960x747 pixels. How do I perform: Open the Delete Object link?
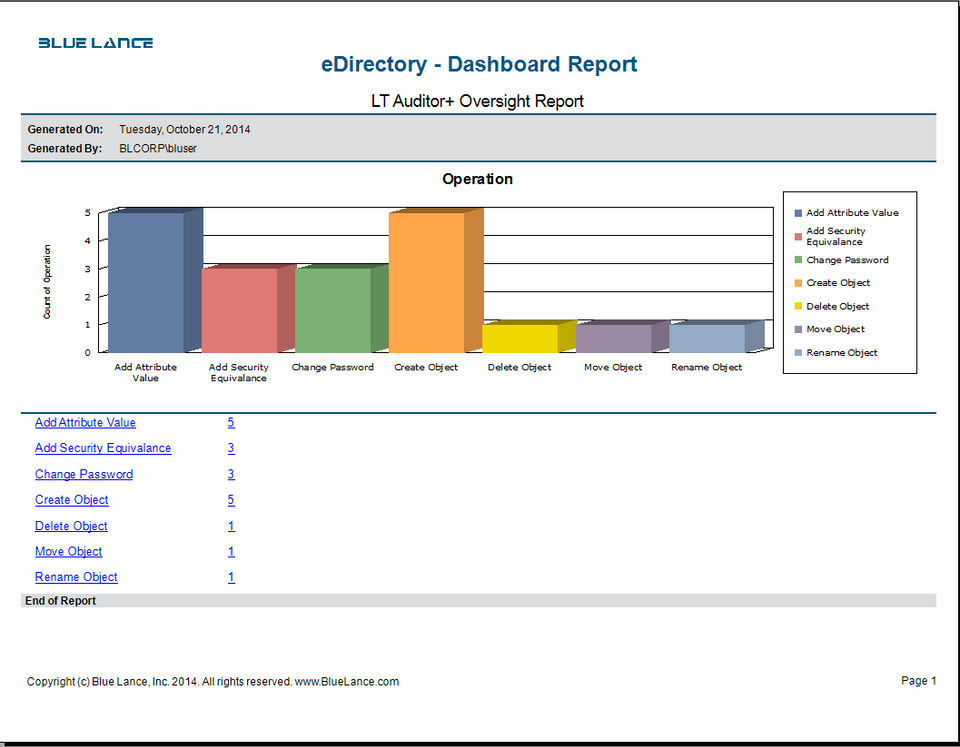pos(71,526)
